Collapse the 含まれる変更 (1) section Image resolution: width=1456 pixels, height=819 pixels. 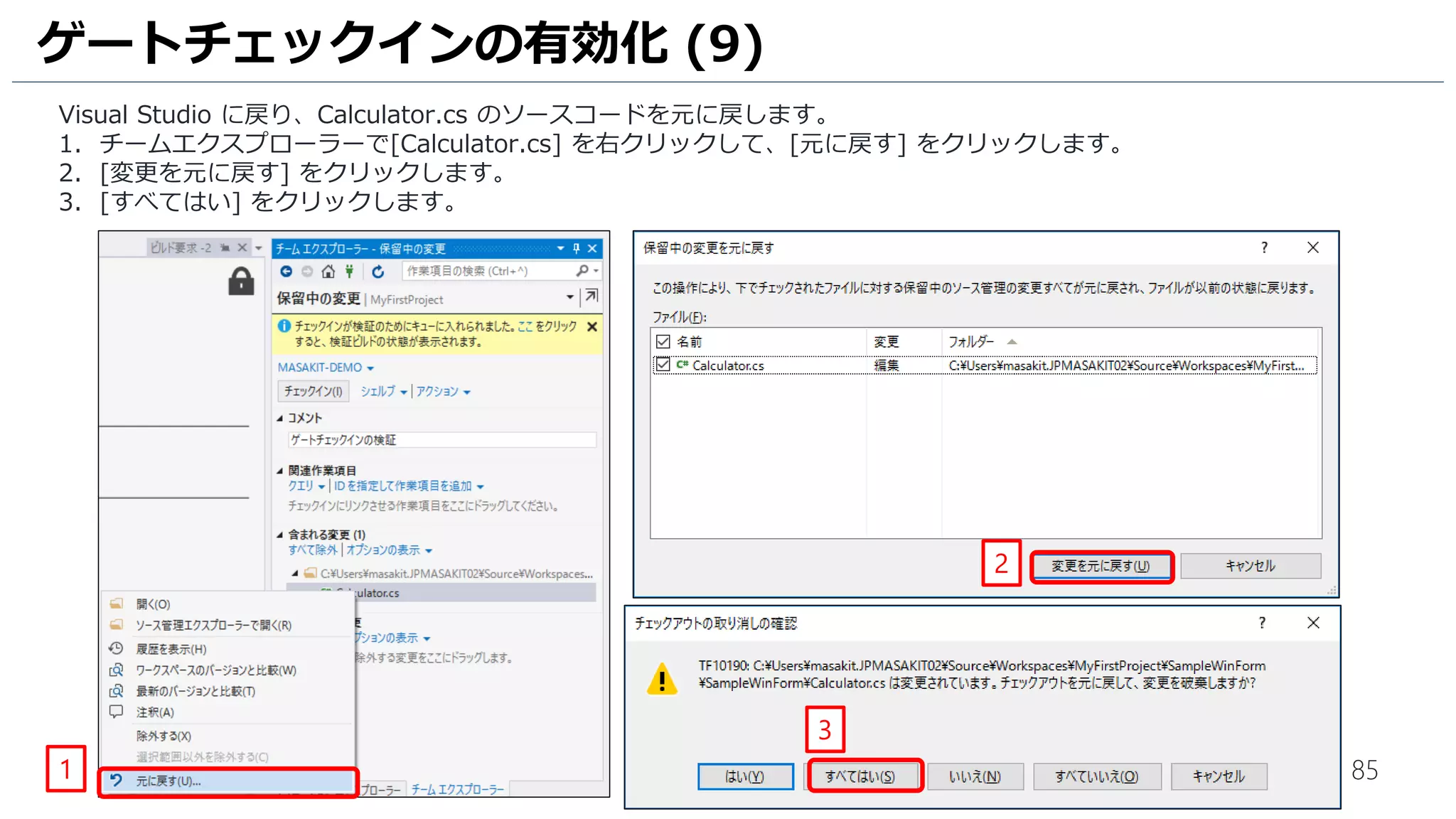[280, 535]
